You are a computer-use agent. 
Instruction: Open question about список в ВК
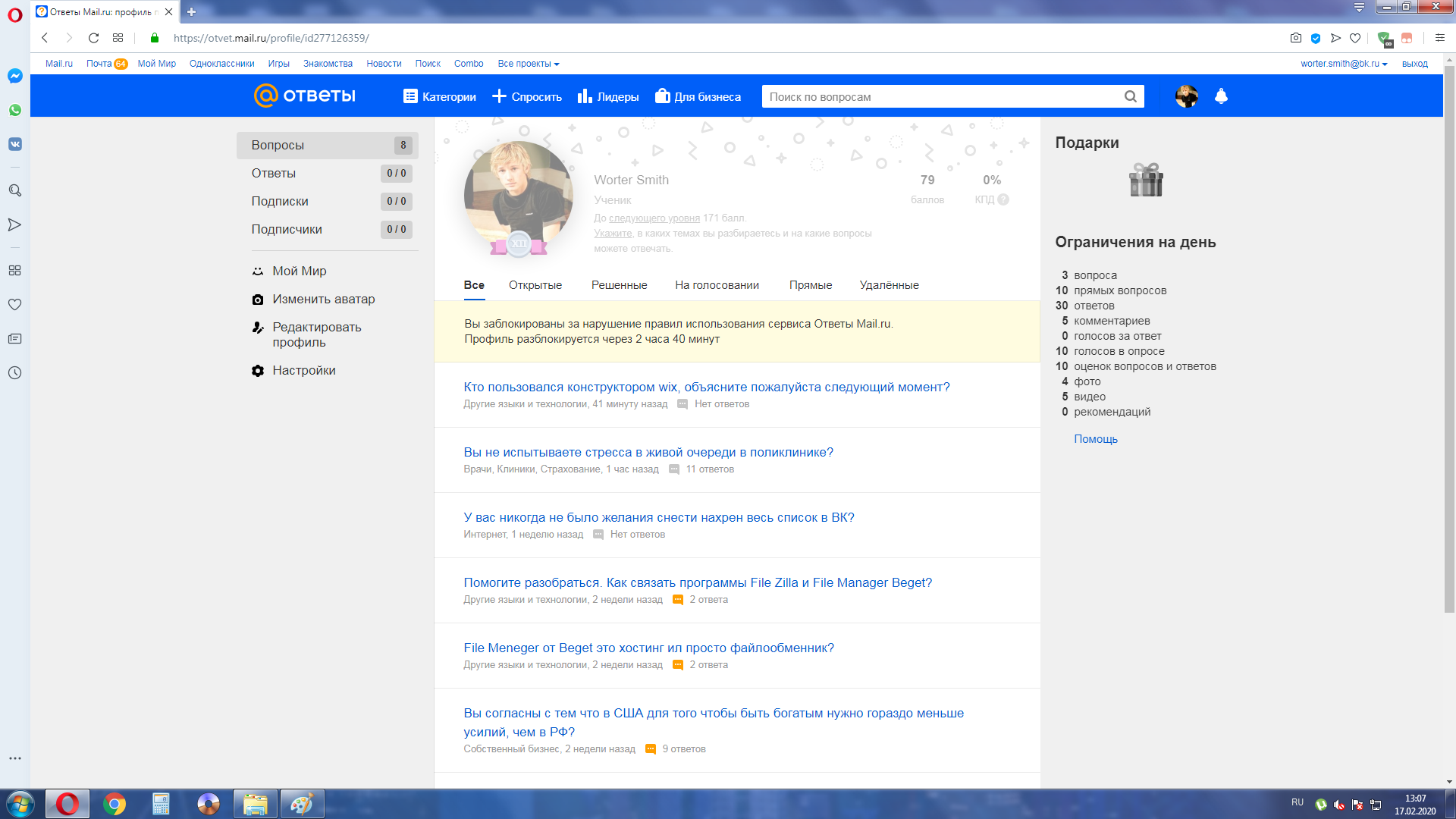pyautogui.click(x=659, y=518)
